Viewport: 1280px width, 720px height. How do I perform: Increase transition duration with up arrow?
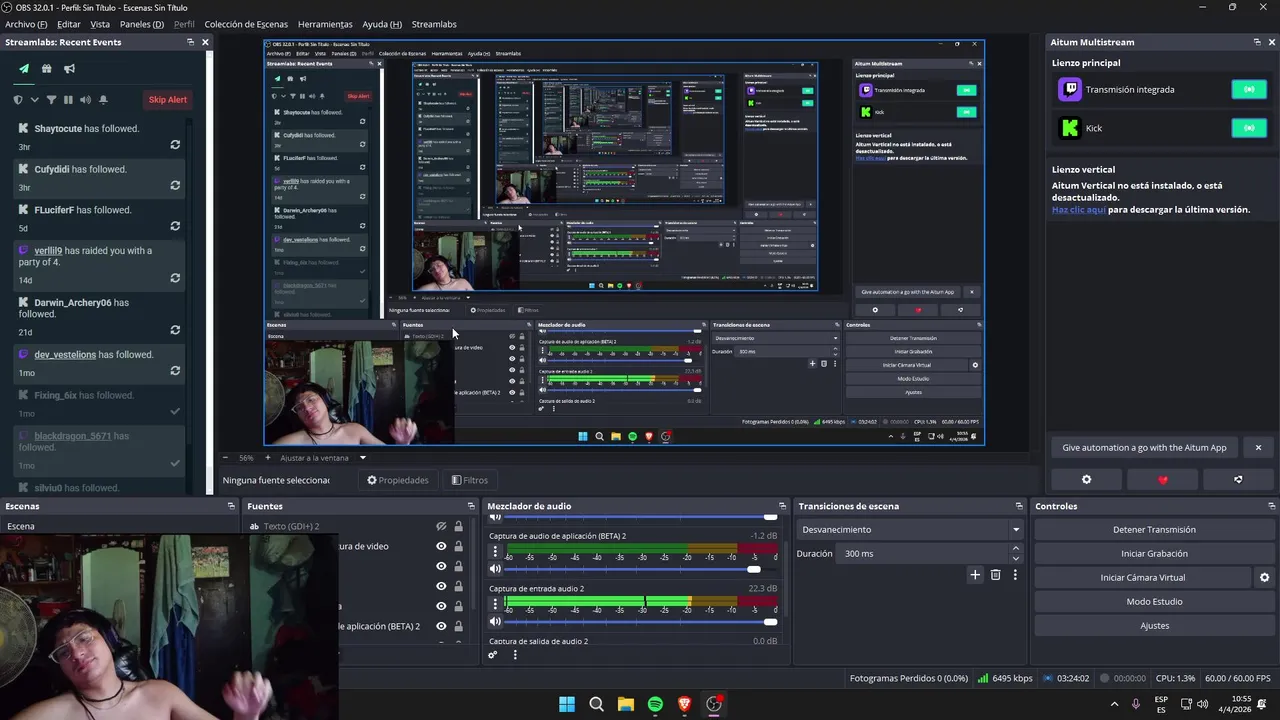coord(1016,548)
